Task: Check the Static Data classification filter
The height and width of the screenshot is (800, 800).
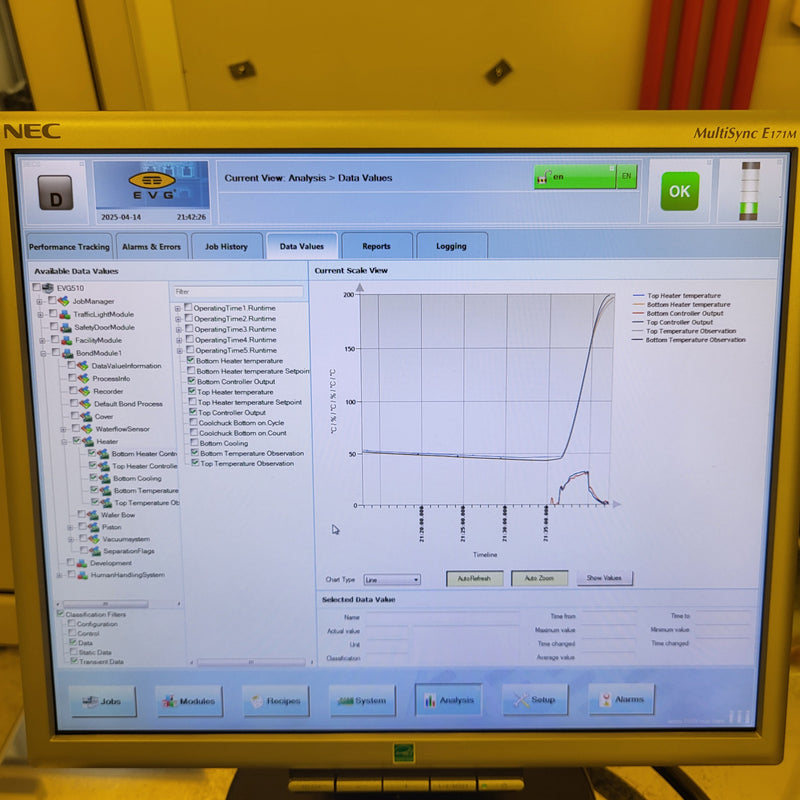Action: [x=72, y=652]
